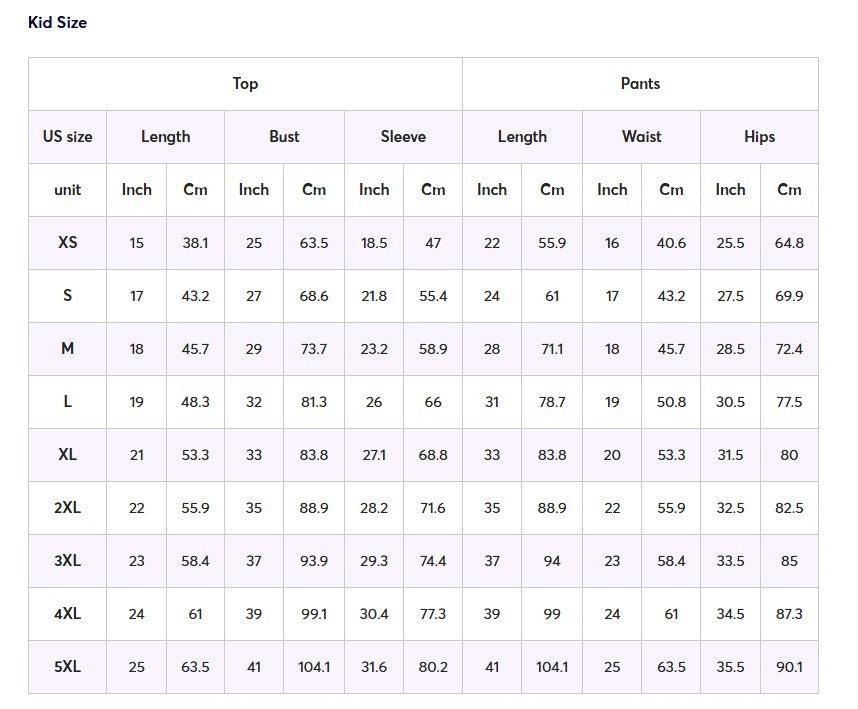Click the Kid Size heading

coord(57,22)
